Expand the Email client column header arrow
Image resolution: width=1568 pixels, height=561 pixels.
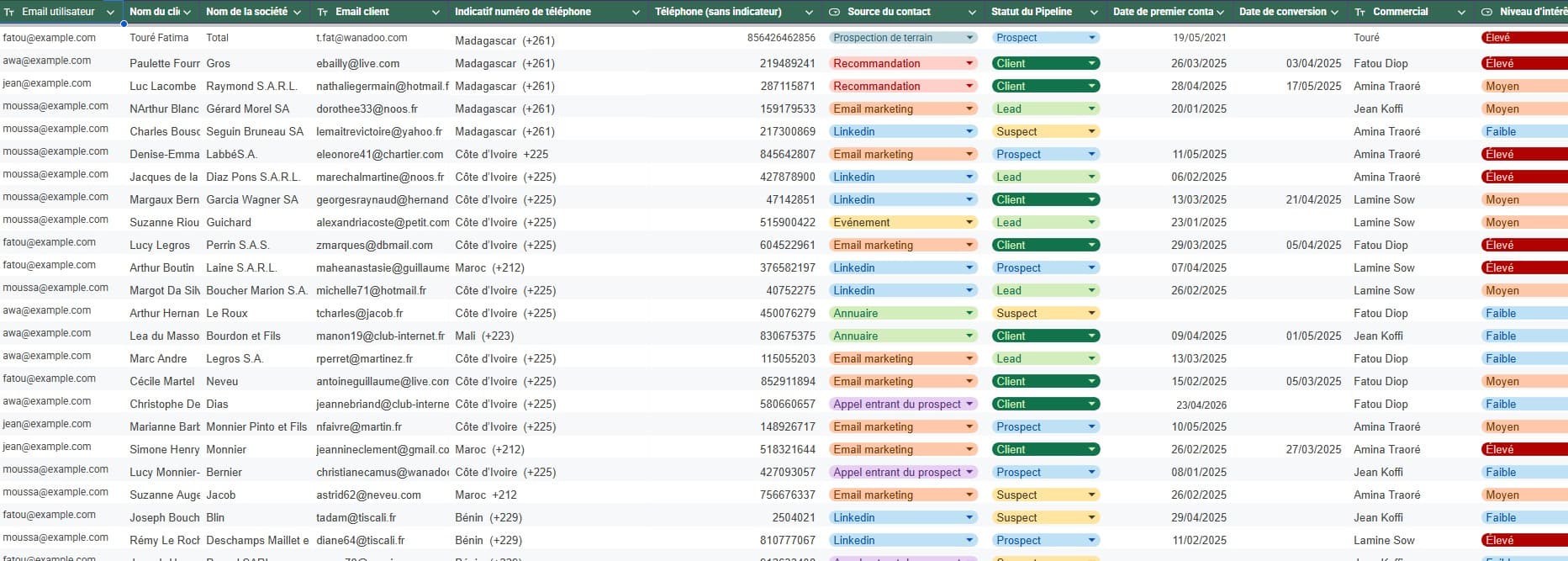[436, 13]
